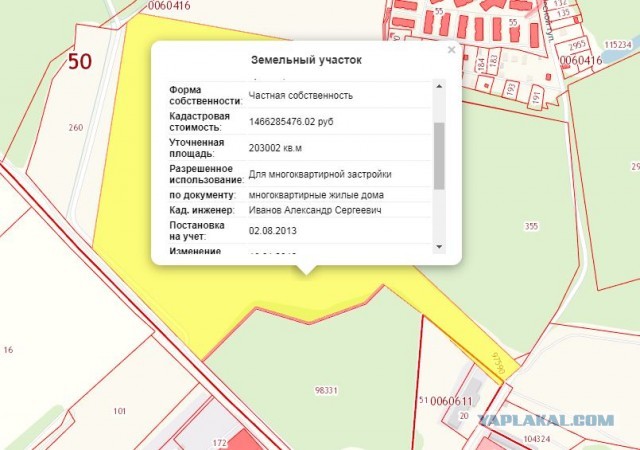Image resolution: width=640 pixels, height=450 pixels.
Task: Click parcel 104324 on the map
Action: (536, 439)
